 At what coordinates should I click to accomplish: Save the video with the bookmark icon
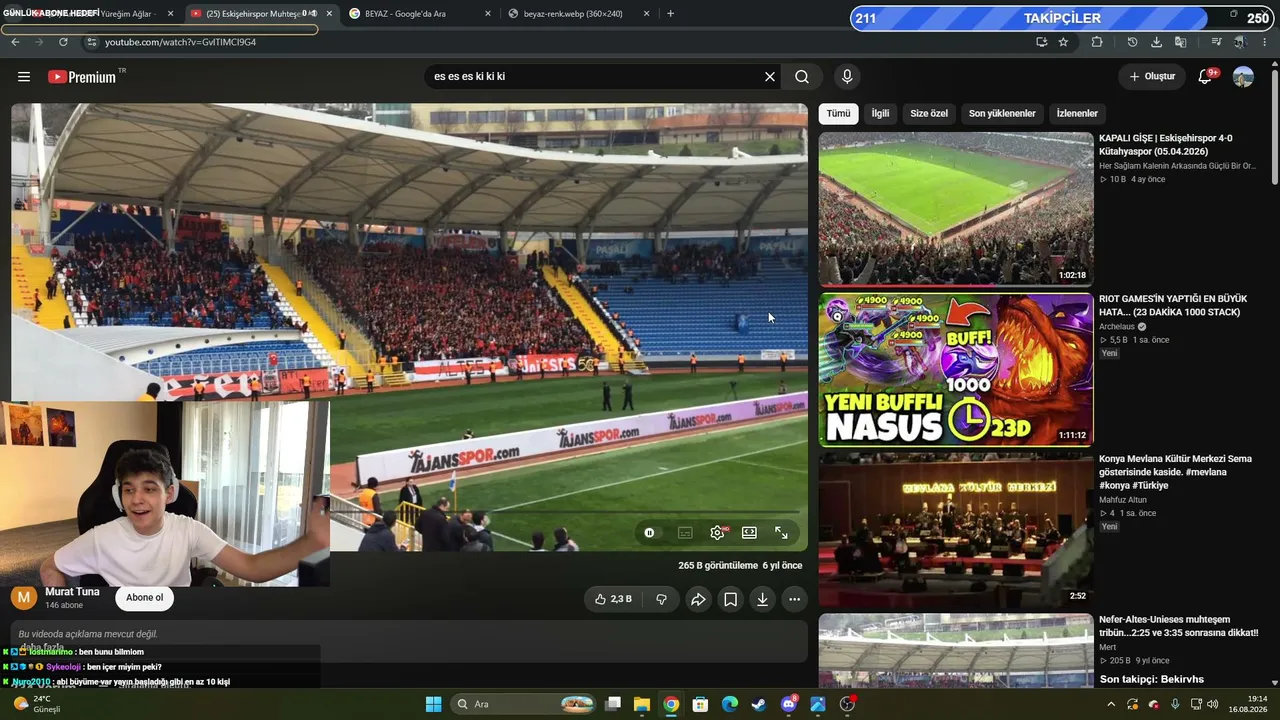click(x=730, y=599)
